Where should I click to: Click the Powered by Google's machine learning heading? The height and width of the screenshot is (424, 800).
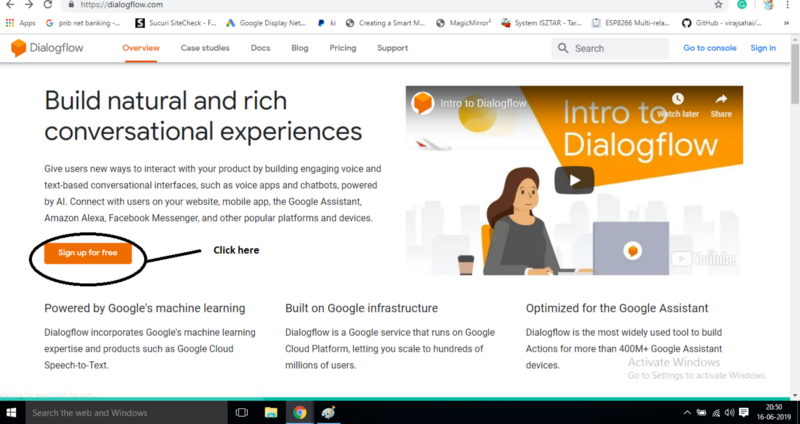145,308
